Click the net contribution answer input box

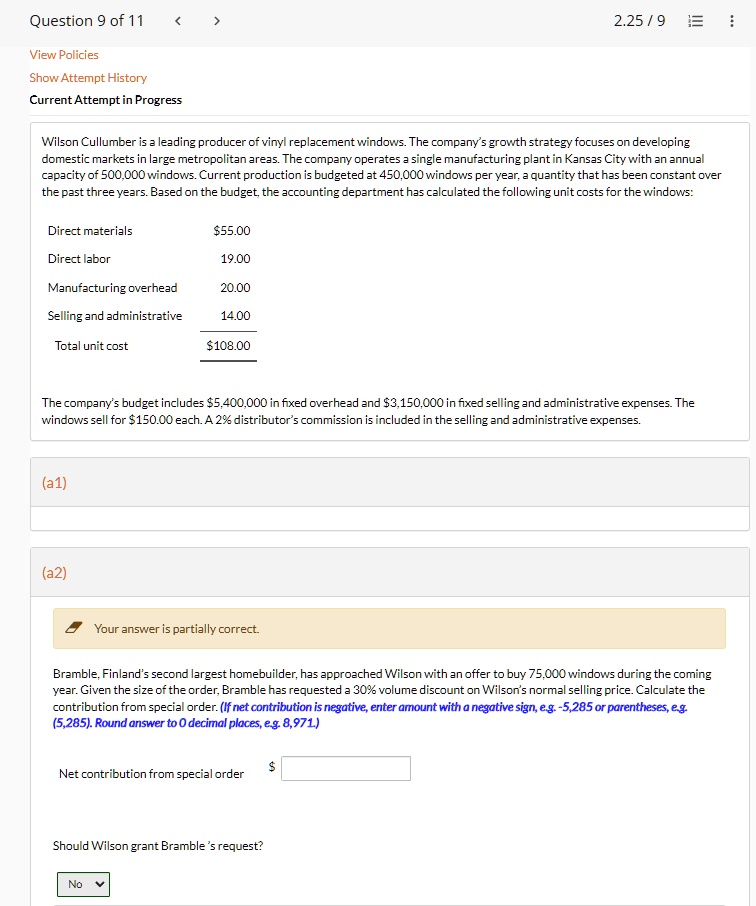click(x=346, y=768)
